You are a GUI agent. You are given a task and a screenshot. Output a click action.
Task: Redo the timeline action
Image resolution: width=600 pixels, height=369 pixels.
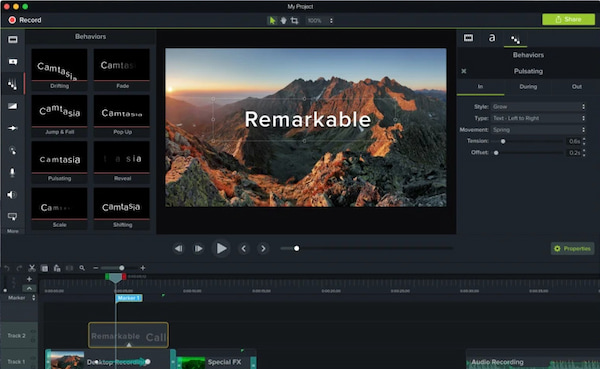19,268
